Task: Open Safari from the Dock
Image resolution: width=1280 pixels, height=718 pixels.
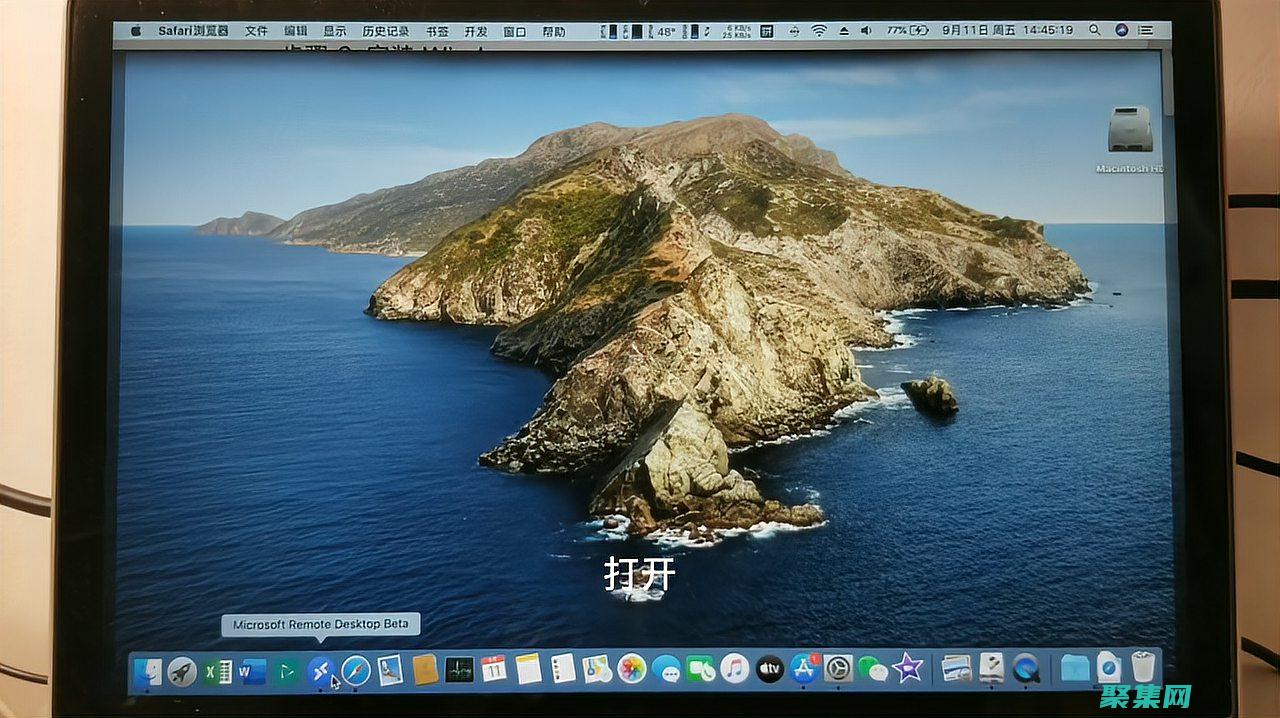Action: [356, 672]
